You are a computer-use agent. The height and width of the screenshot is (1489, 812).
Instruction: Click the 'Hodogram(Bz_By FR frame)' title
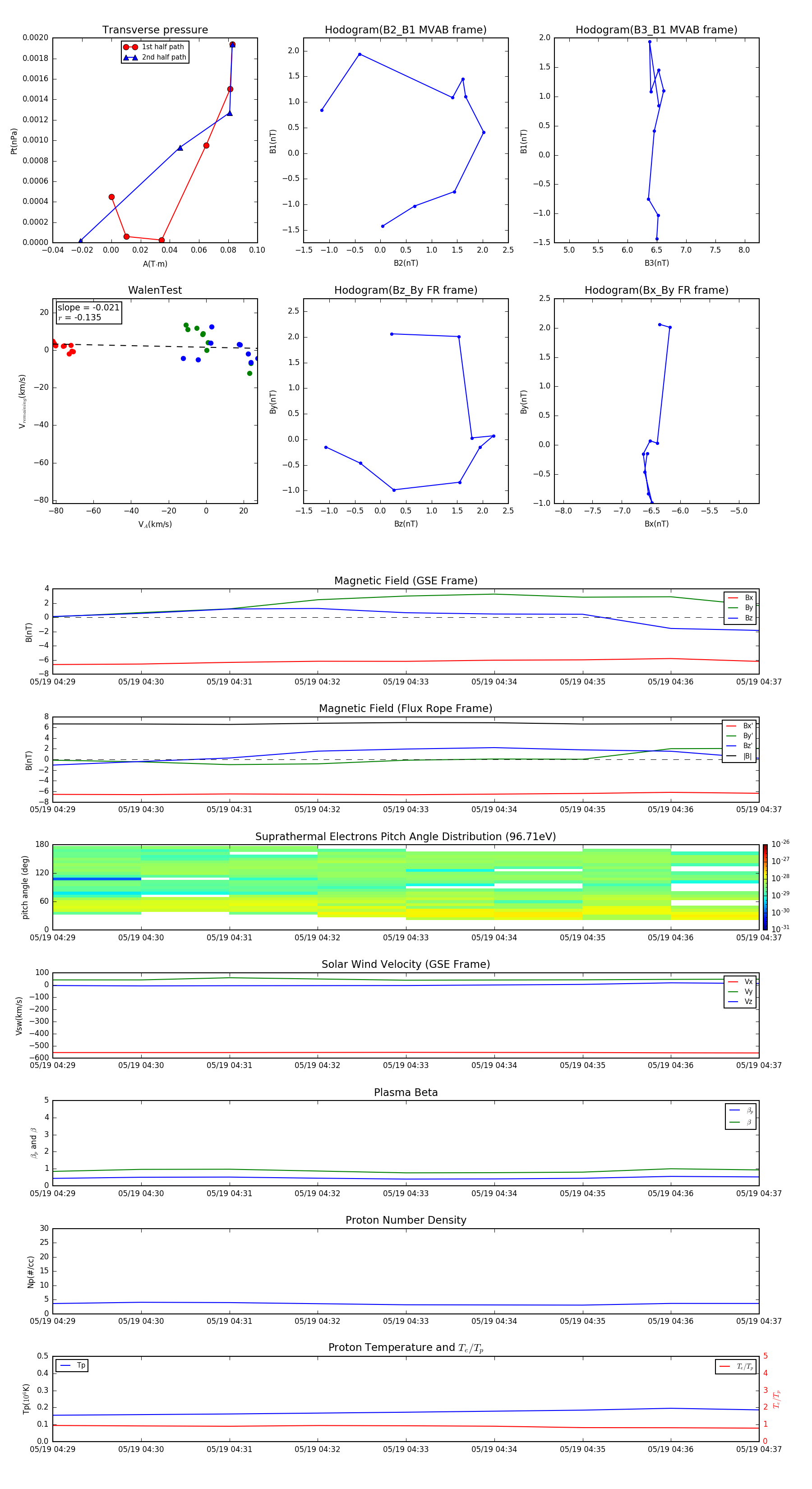pos(406,290)
